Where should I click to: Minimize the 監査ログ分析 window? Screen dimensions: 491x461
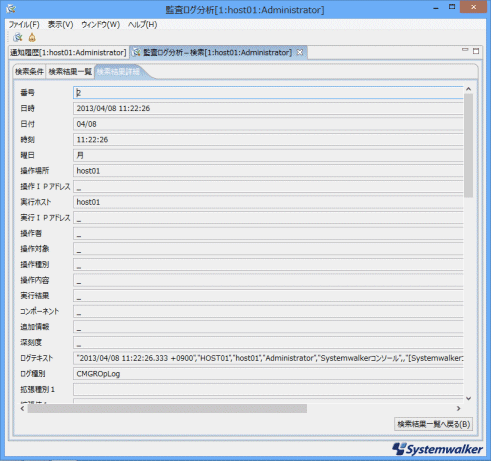436,8
